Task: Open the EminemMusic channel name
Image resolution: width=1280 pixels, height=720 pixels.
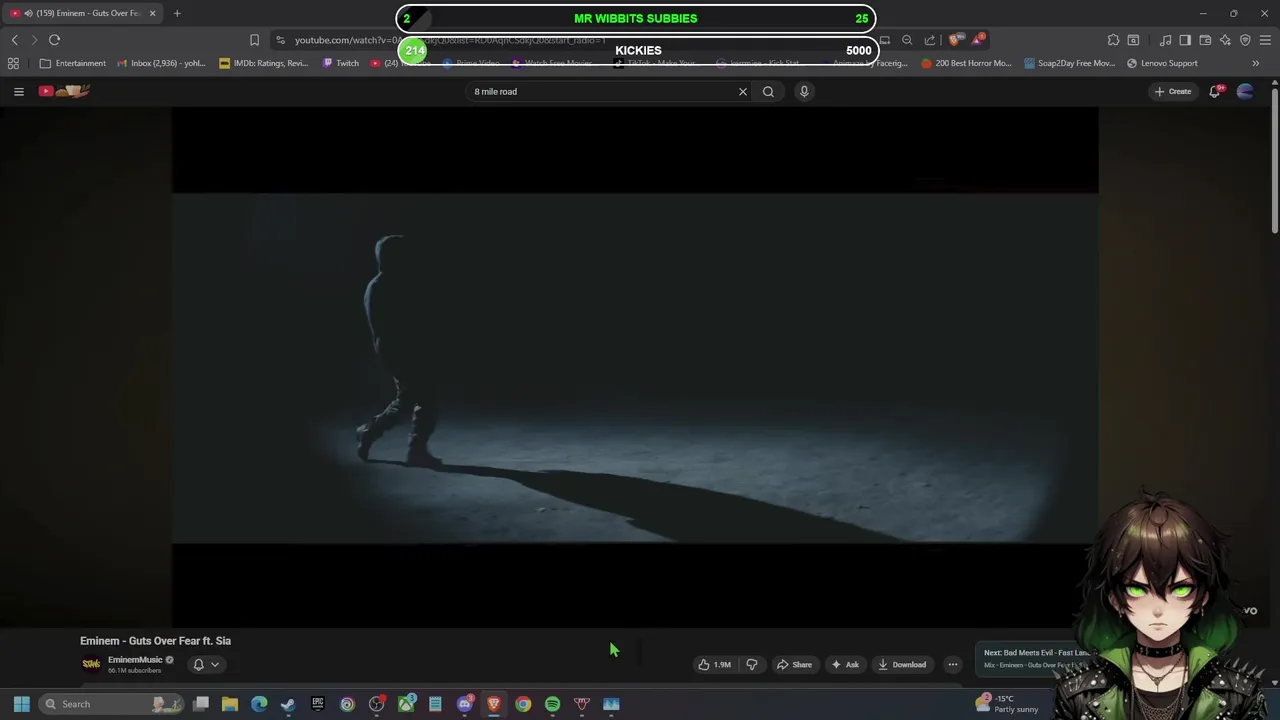Action: click(135, 660)
